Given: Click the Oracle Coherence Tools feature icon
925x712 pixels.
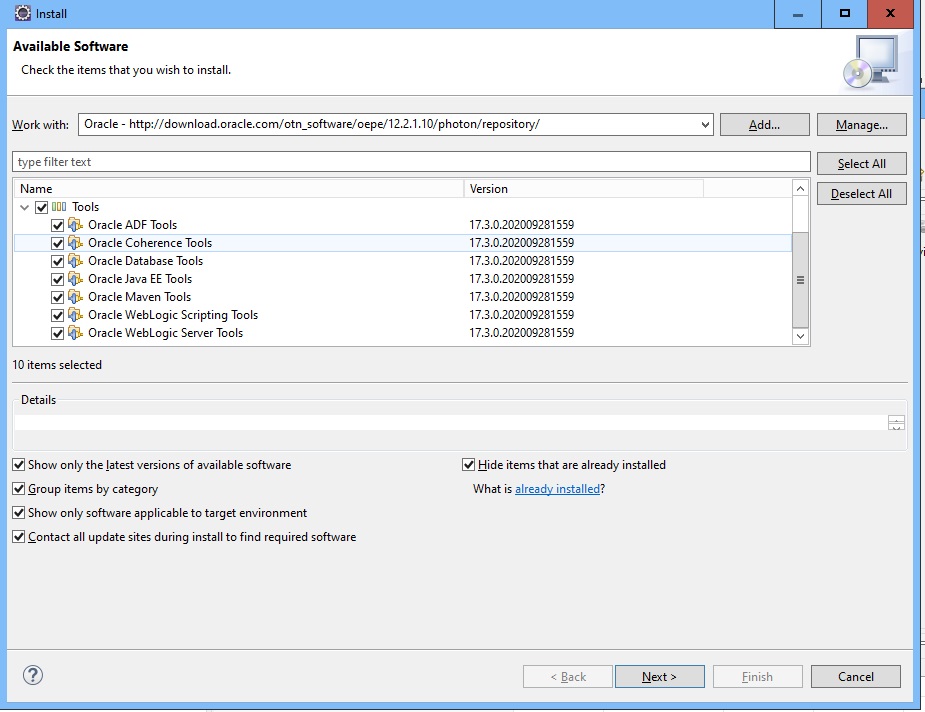Looking at the screenshot, I should coord(75,242).
